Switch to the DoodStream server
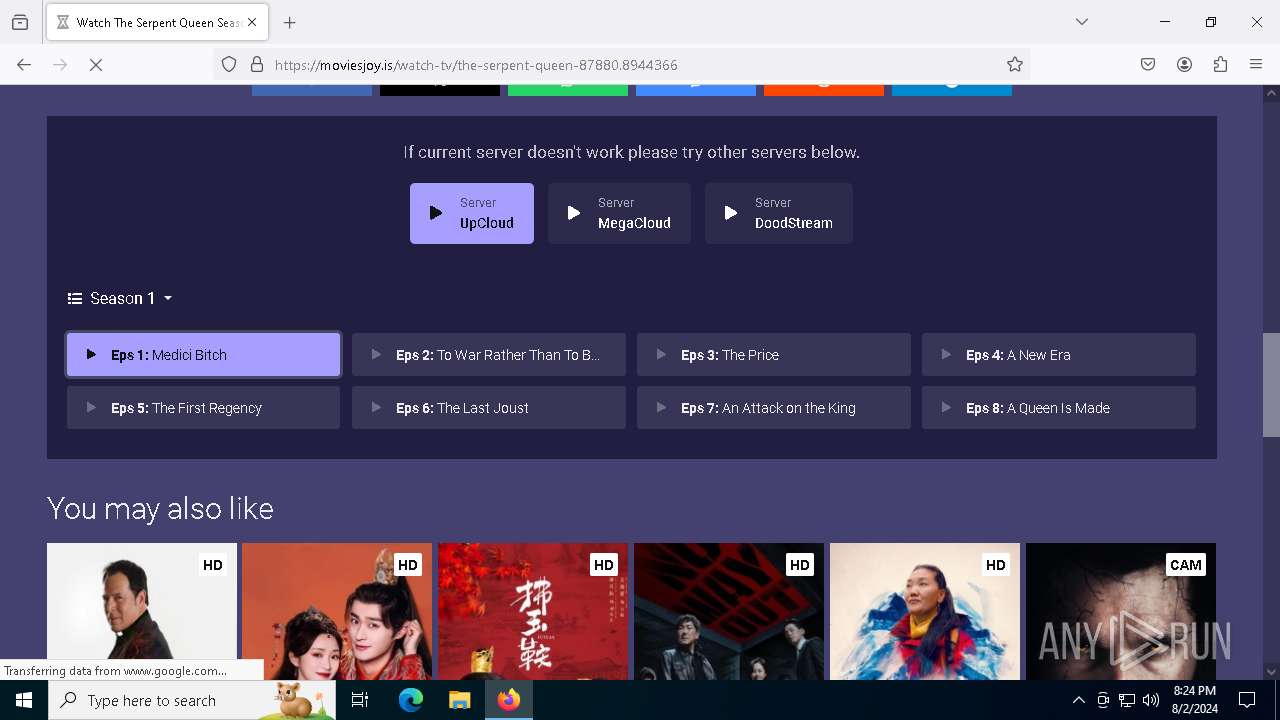 tap(779, 213)
